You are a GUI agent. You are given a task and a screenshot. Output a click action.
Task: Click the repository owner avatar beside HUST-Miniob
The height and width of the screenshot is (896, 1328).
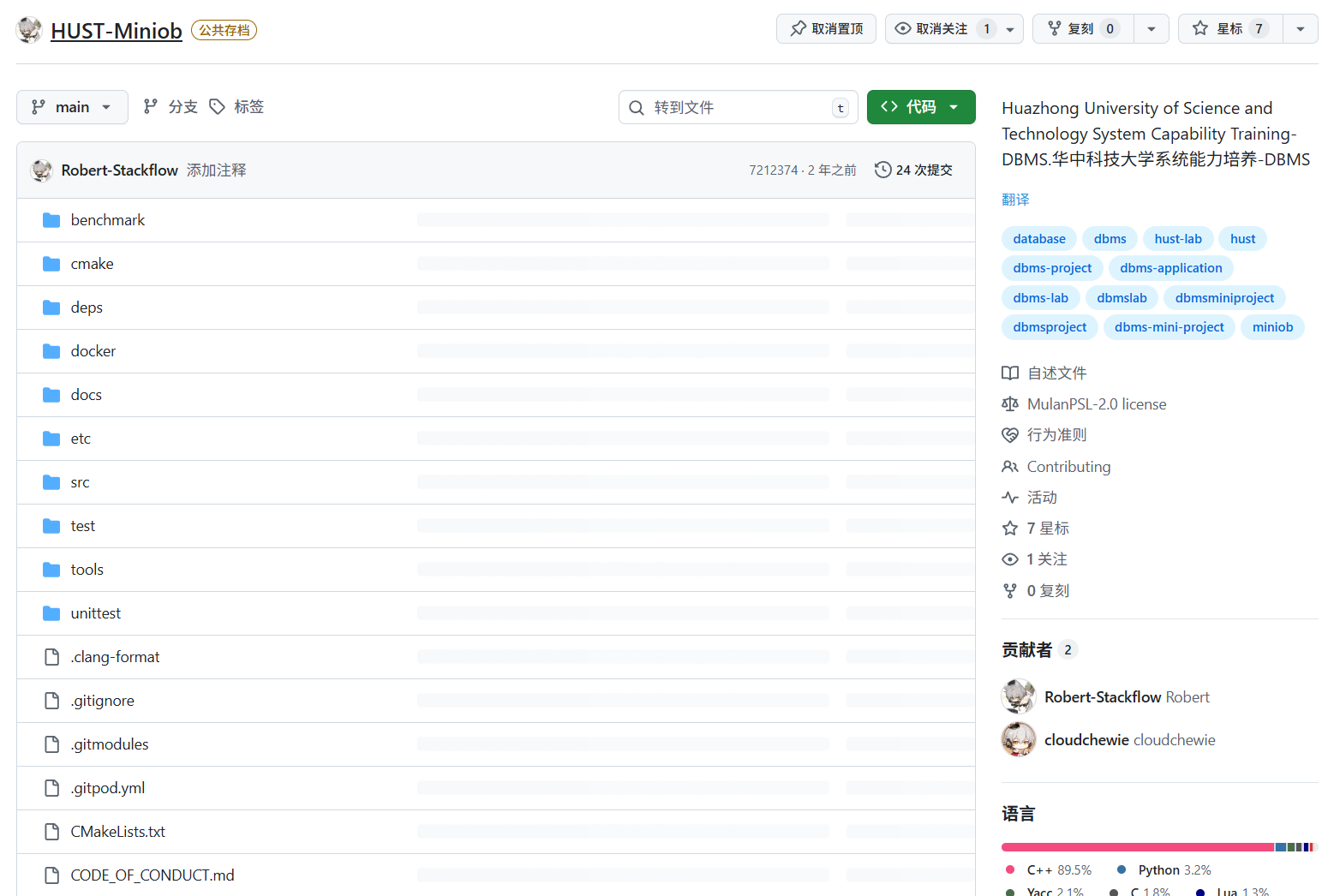pos(29,30)
